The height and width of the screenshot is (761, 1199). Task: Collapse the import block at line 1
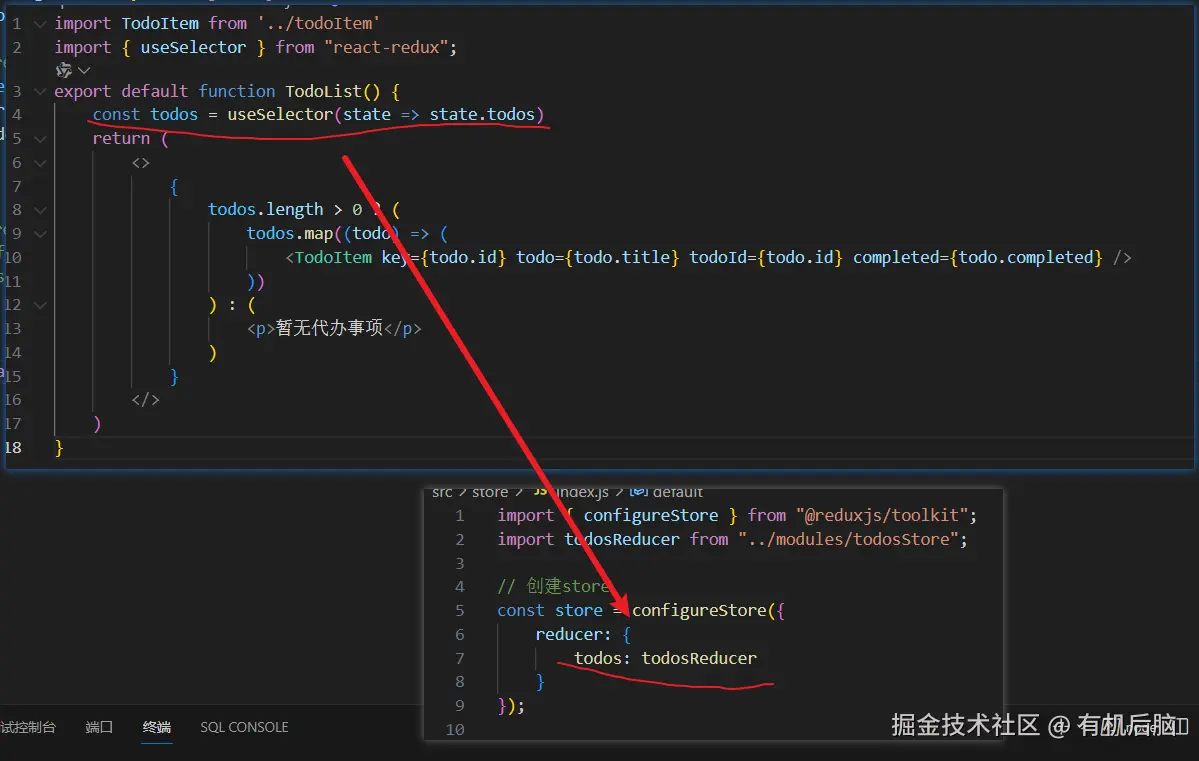tap(40, 24)
